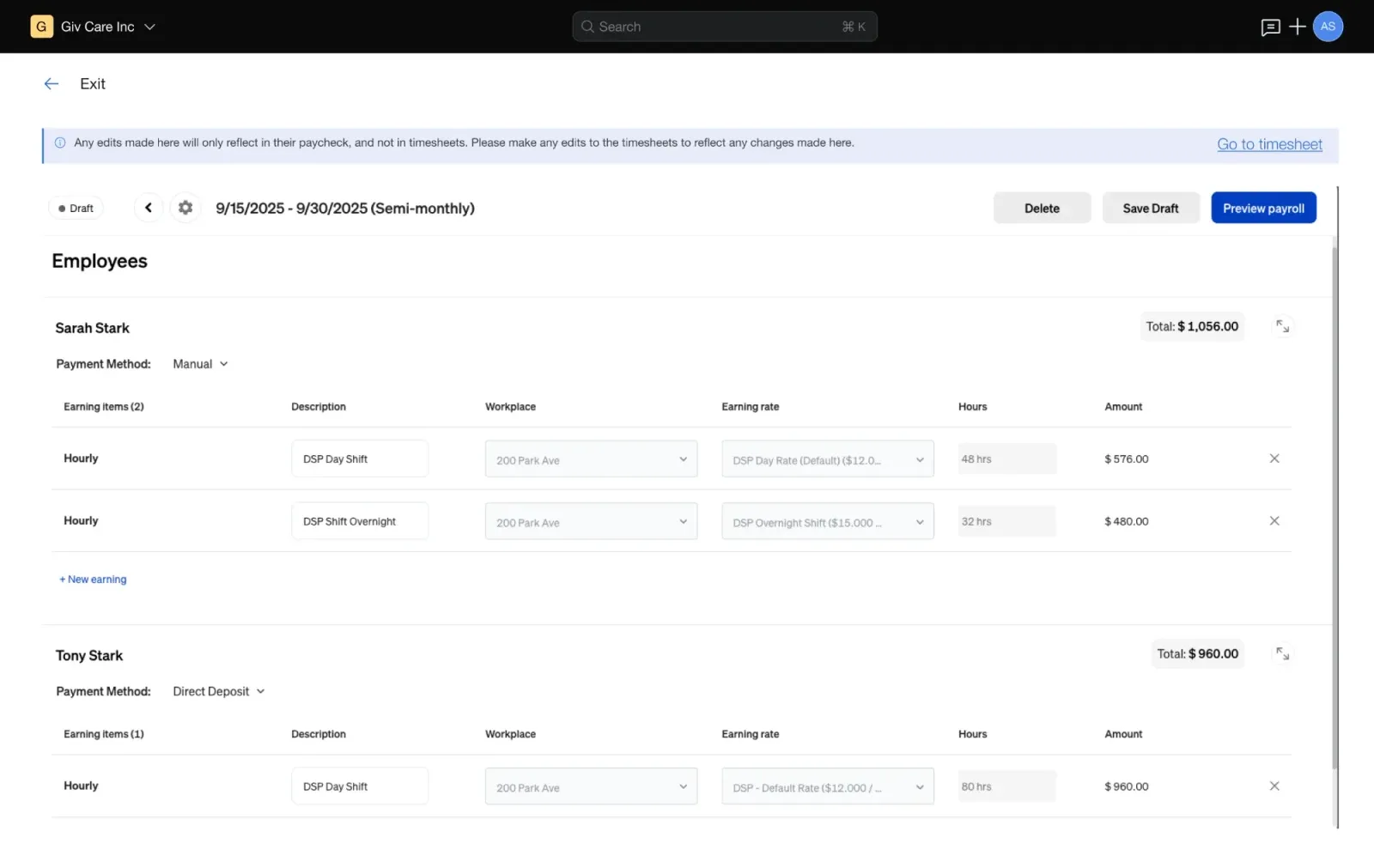
Task: Click the $576.00 amount
Action: click(1126, 459)
